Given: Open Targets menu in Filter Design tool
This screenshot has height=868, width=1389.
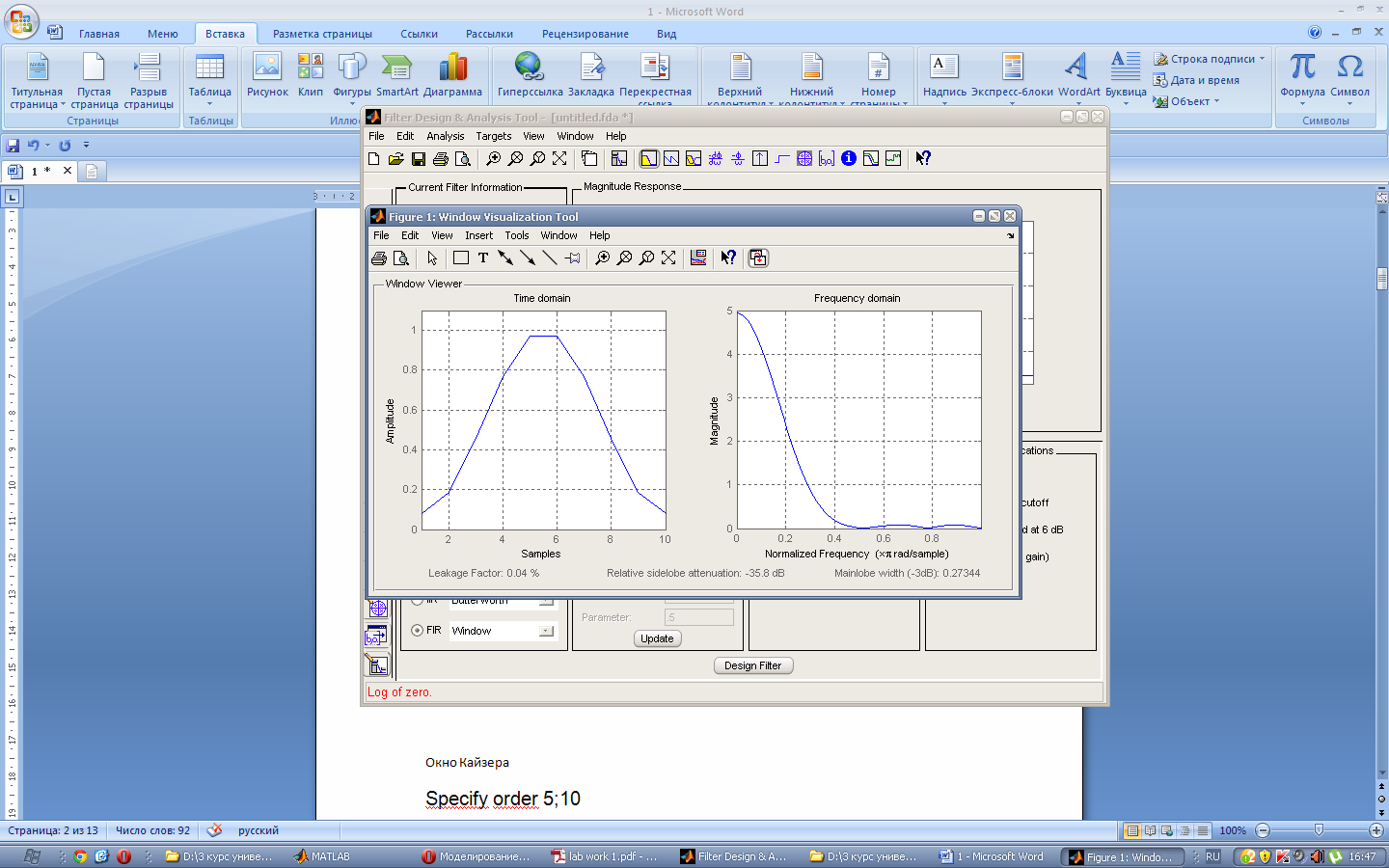Looking at the screenshot, I should [493, 136].
